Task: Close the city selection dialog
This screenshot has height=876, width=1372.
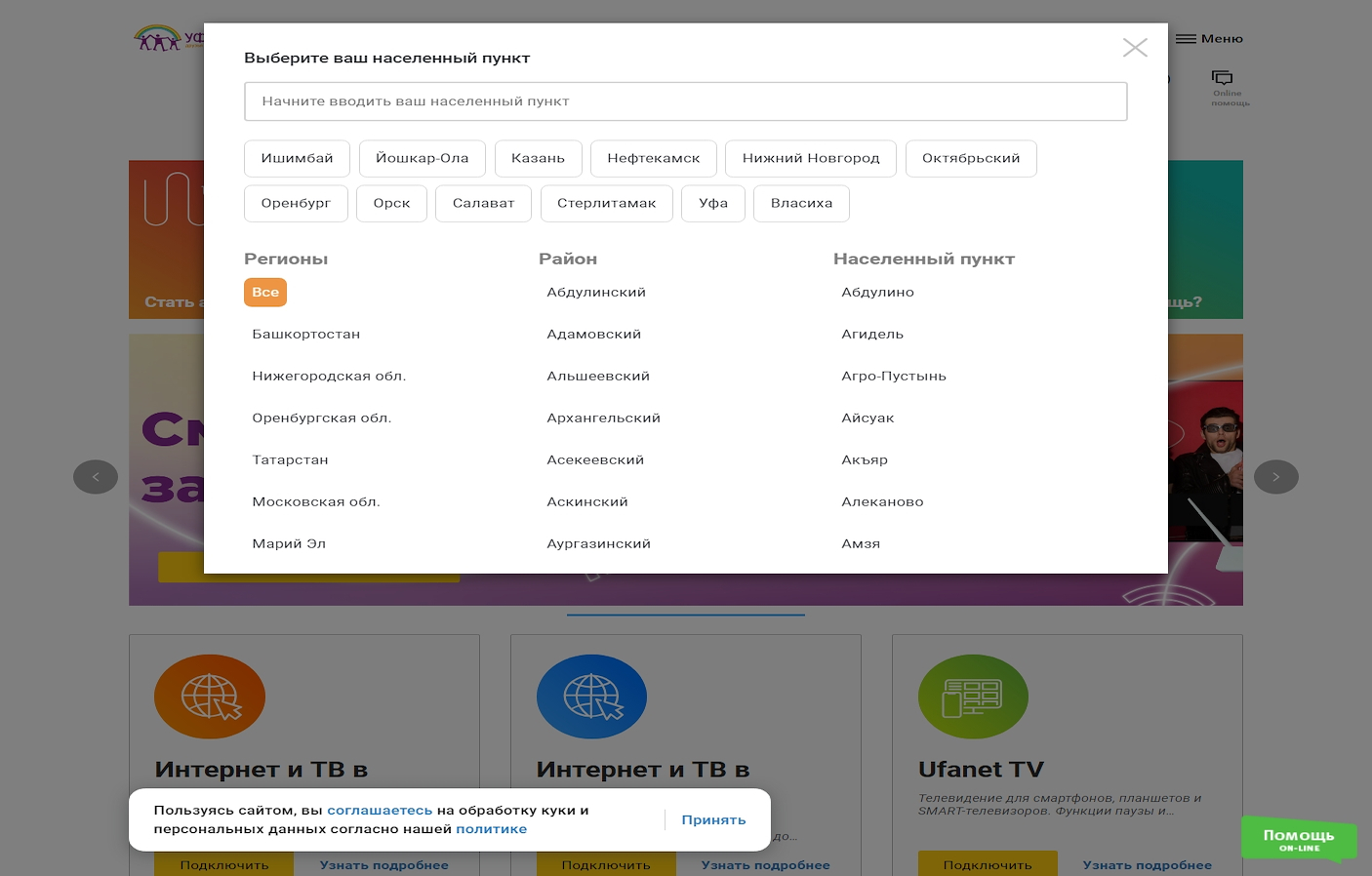Action: [x=1135, y=48]
